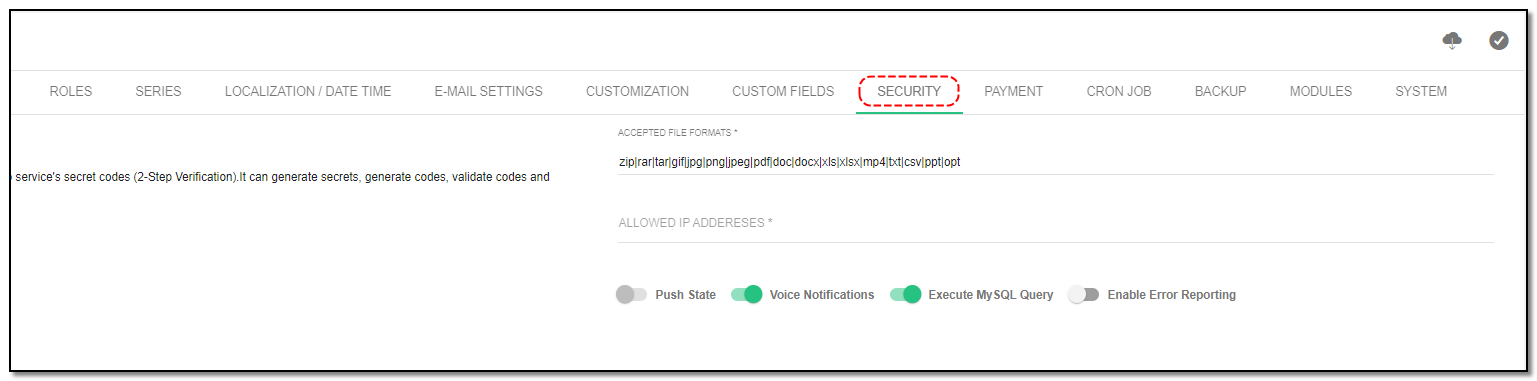Go to Localization / Date Time tab
Viewport: 1537px width, 381px height.
click(308, 91)
